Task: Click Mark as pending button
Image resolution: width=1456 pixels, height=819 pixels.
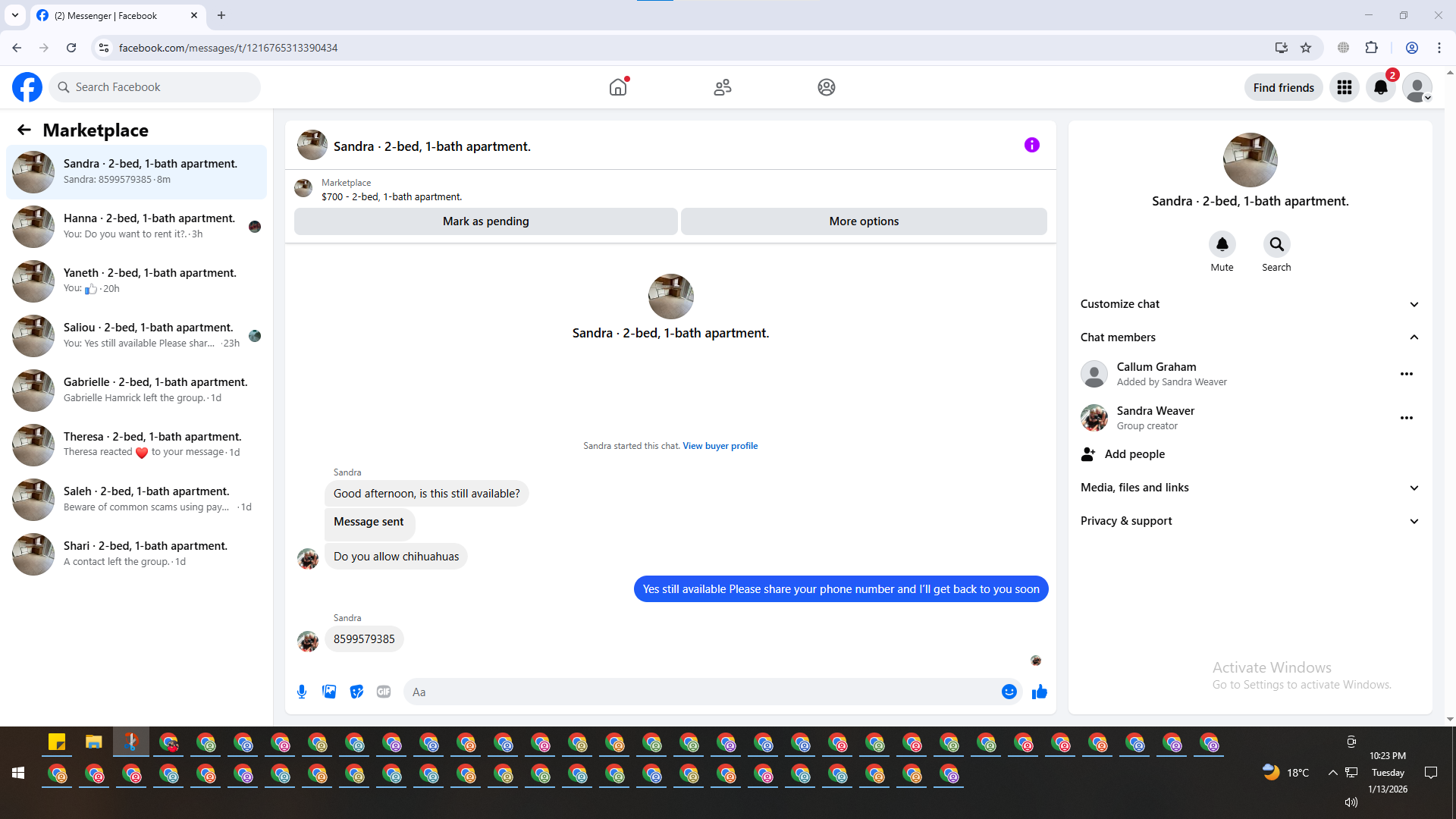Action: [x=485, y=221]
